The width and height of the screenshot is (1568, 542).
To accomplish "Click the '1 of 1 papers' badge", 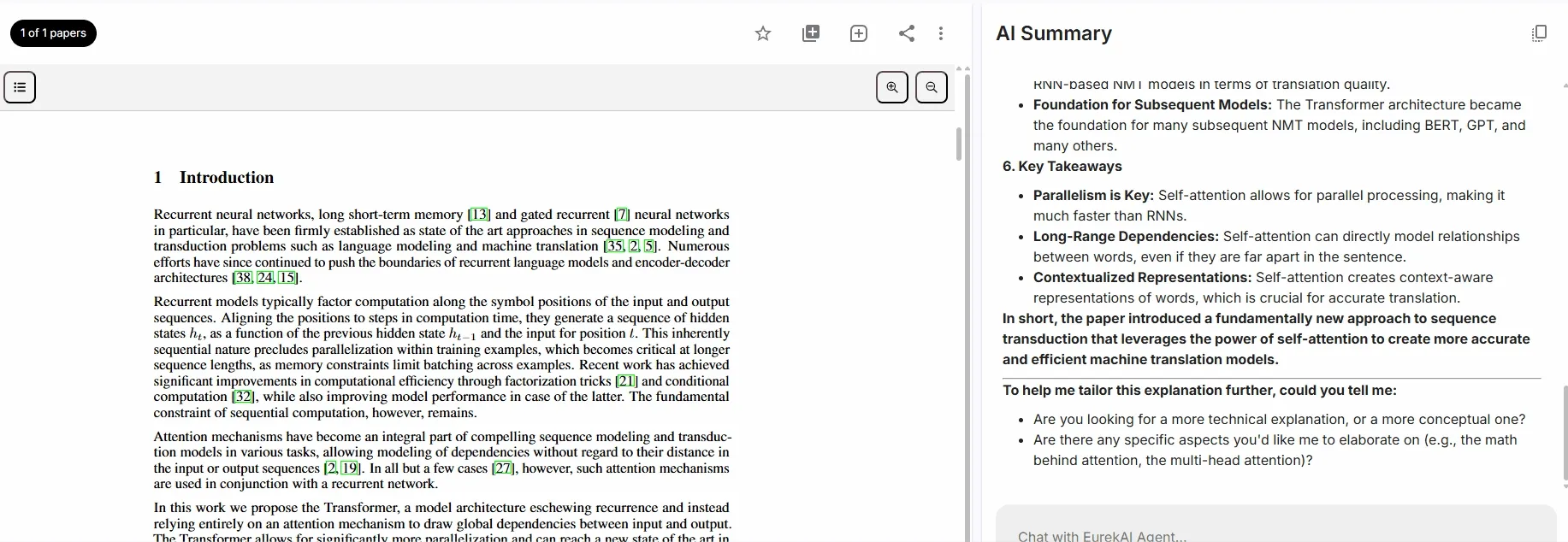I will coord(53,33).
